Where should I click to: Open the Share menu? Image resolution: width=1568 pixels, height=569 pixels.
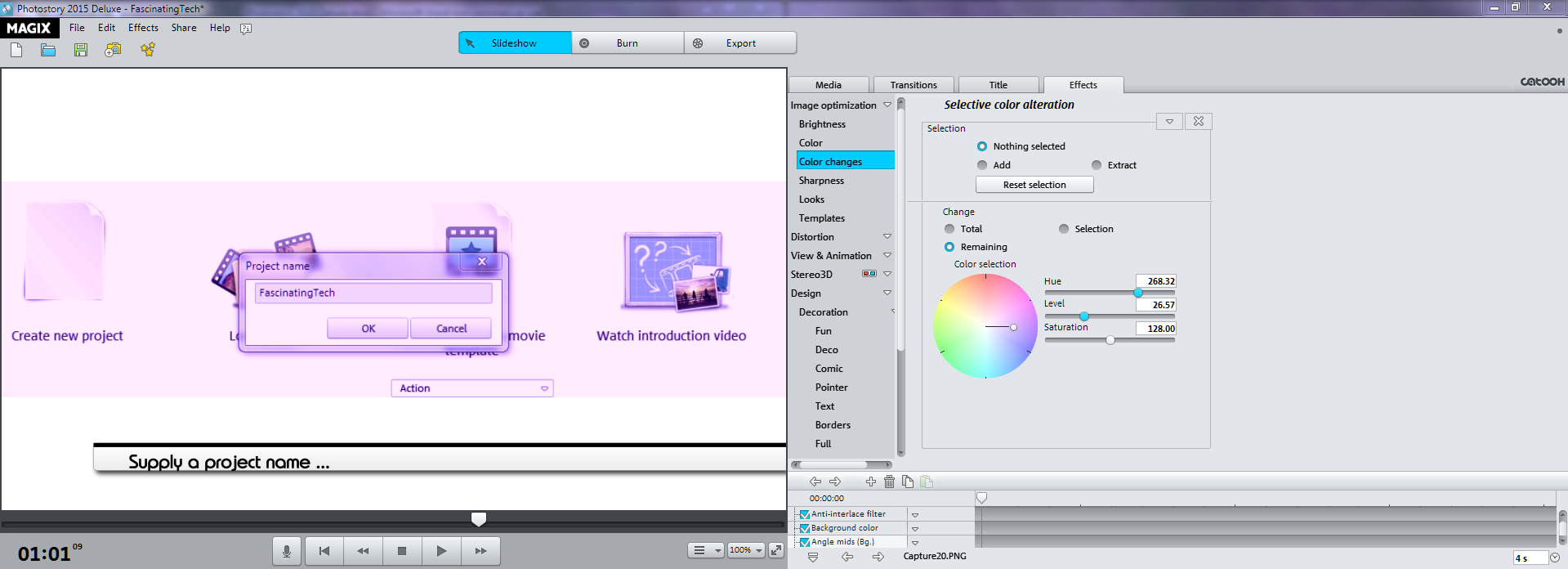point(184,28)
